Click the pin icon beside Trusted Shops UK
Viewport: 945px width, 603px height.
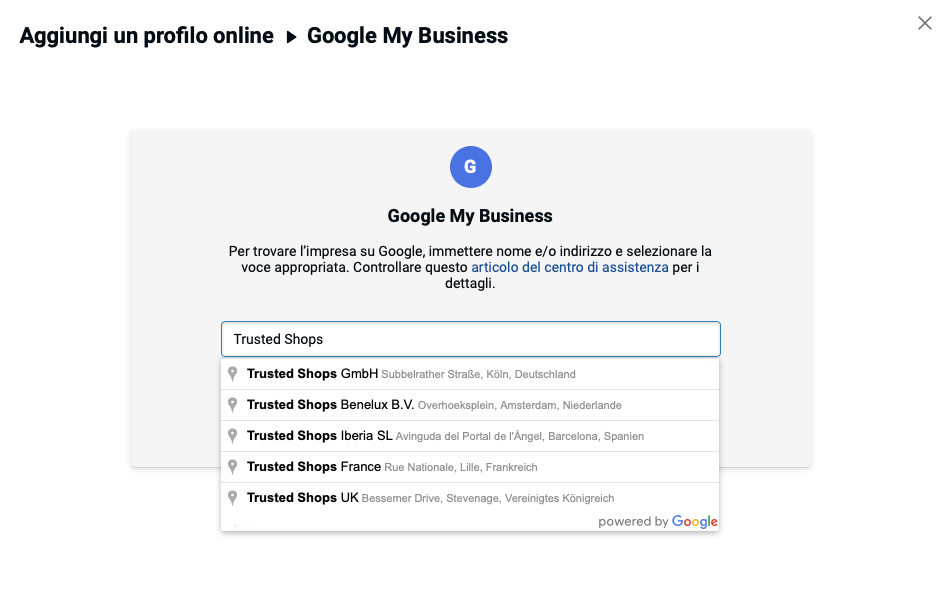[x=233, y=498]
